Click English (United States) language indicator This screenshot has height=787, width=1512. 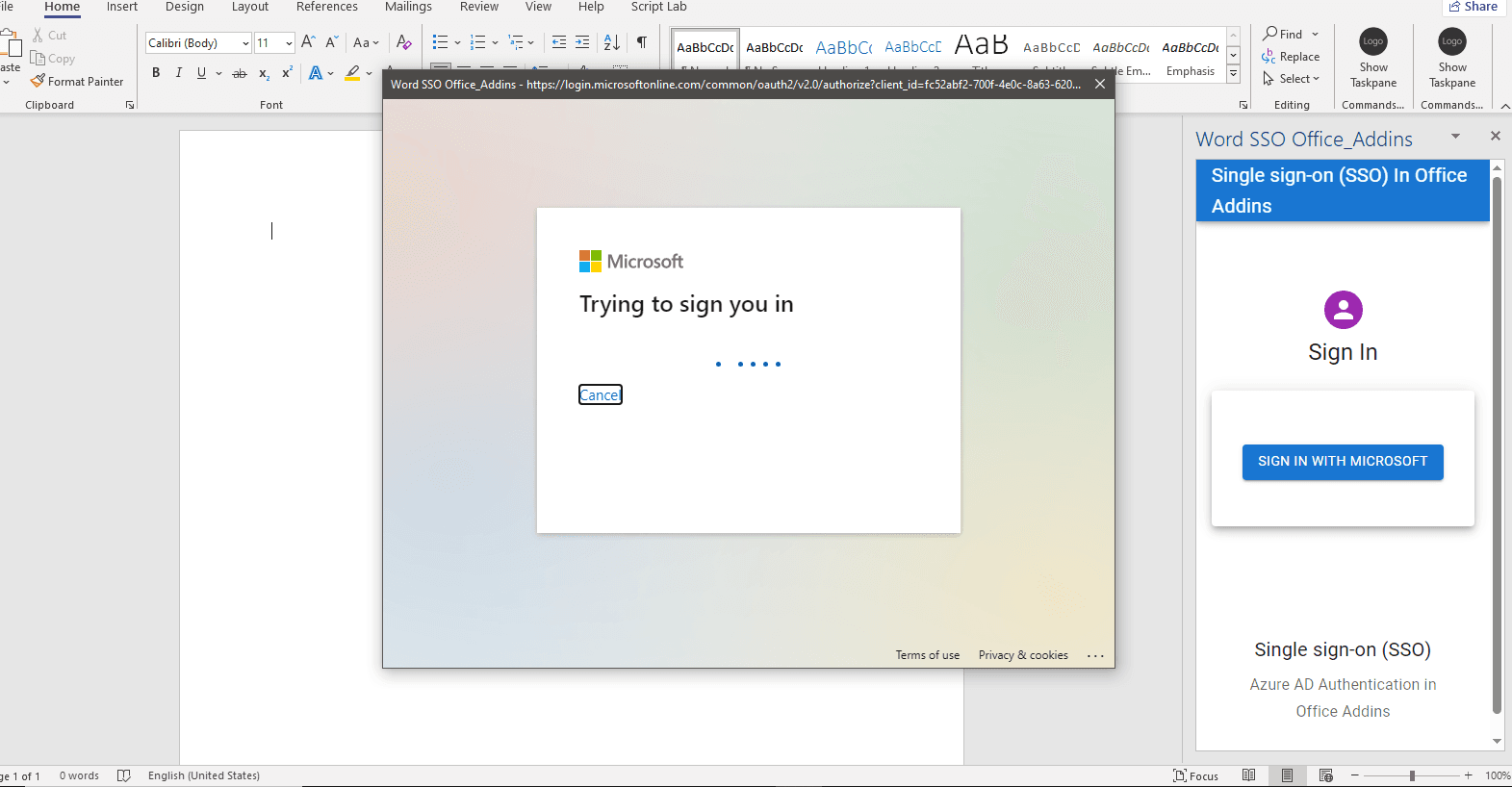coord(204,775)
